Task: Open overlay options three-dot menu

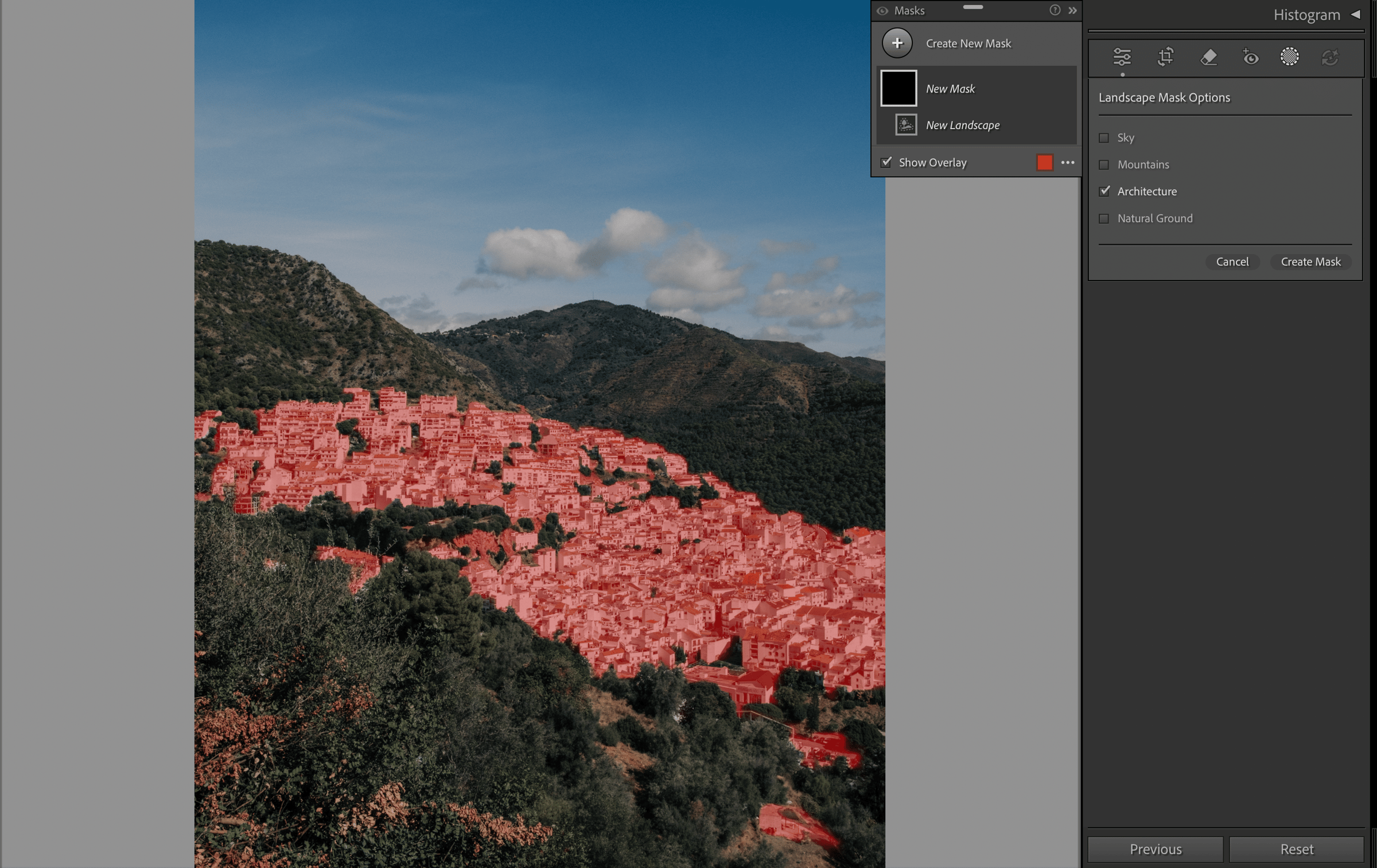Action: [x=1068, y=162]
